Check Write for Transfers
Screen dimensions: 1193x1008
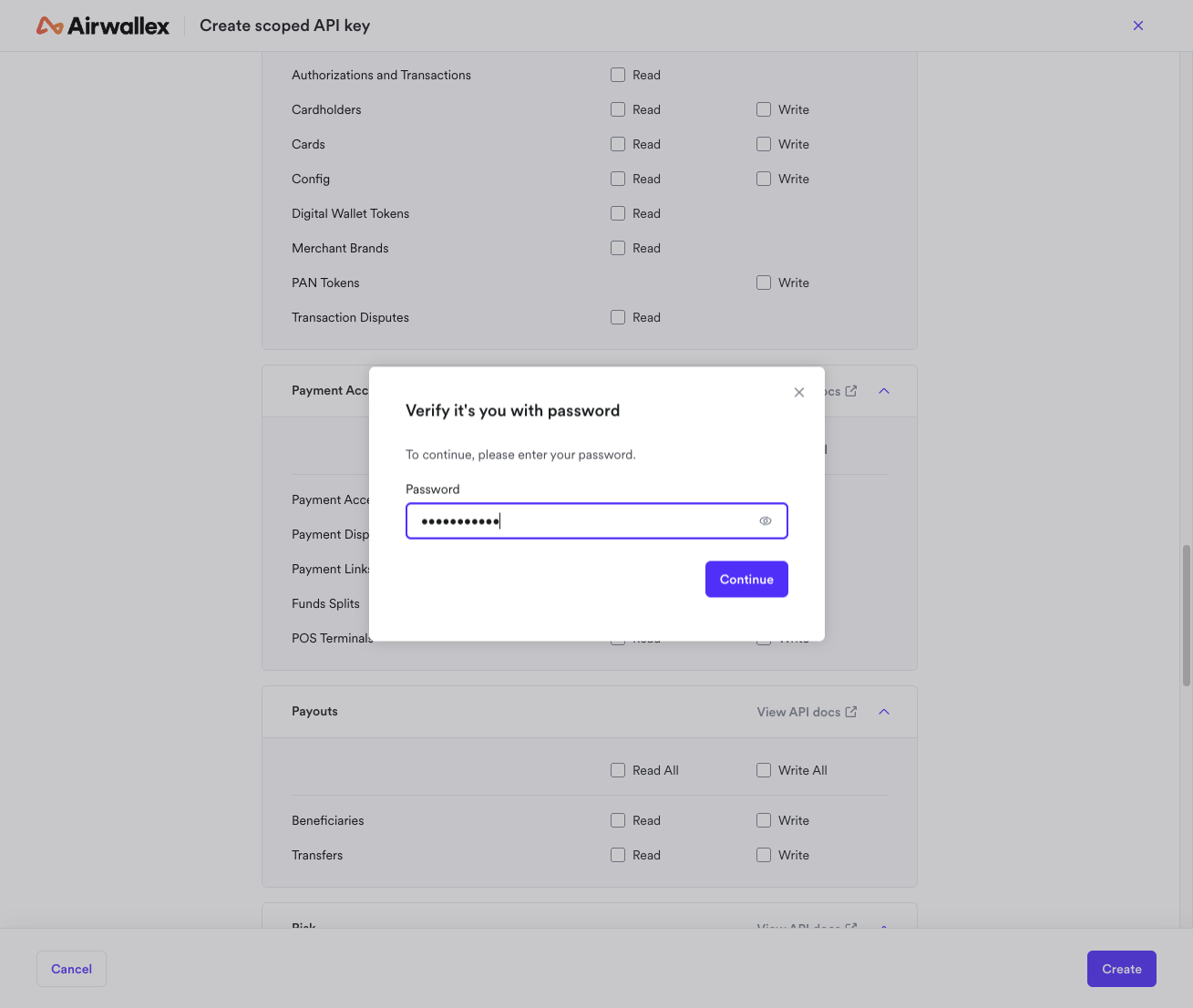764,855
